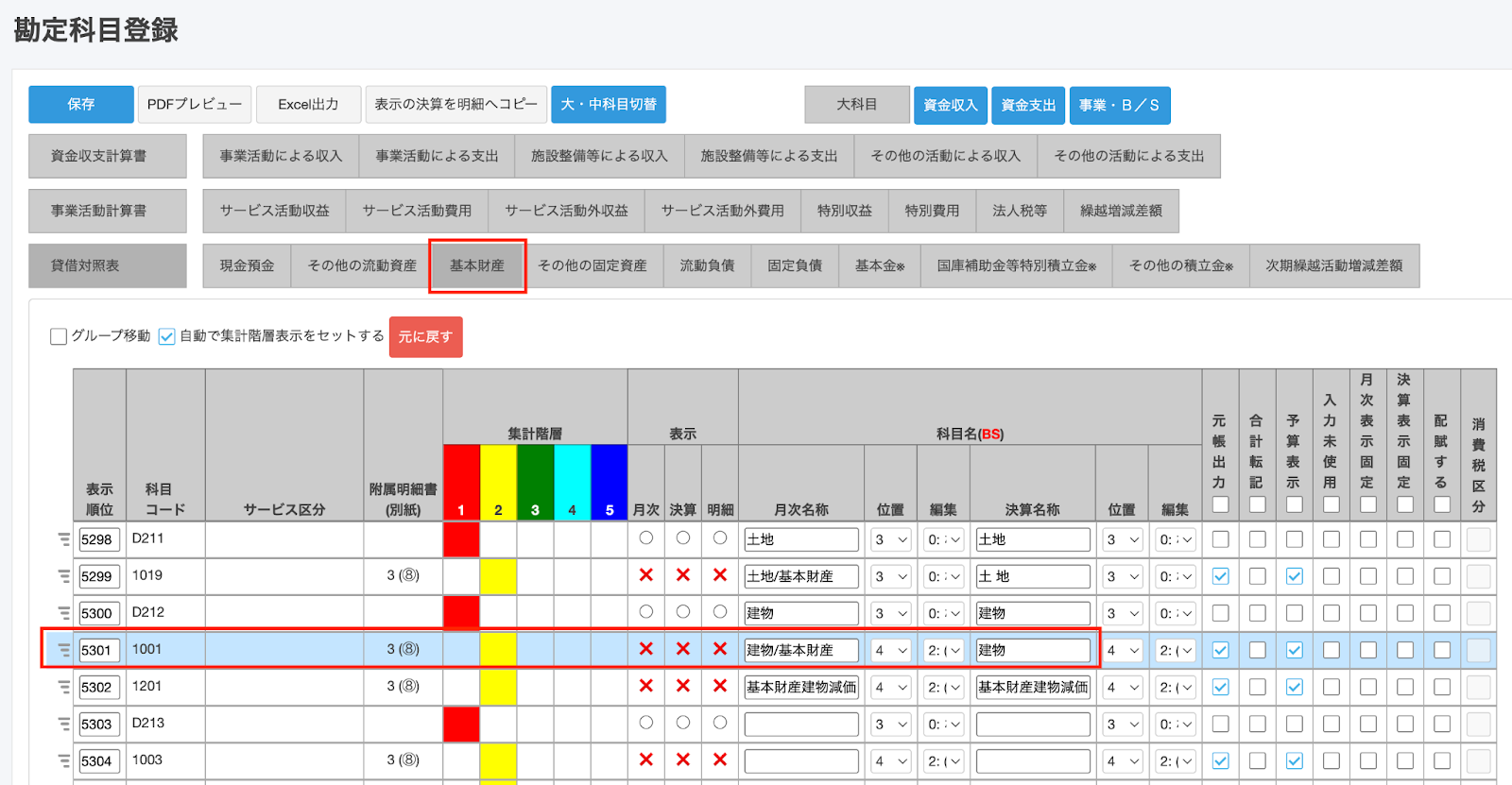The image size is (1512, 785).
Task: Click cyan level 4 header swatch
Action: pos(572,482)
